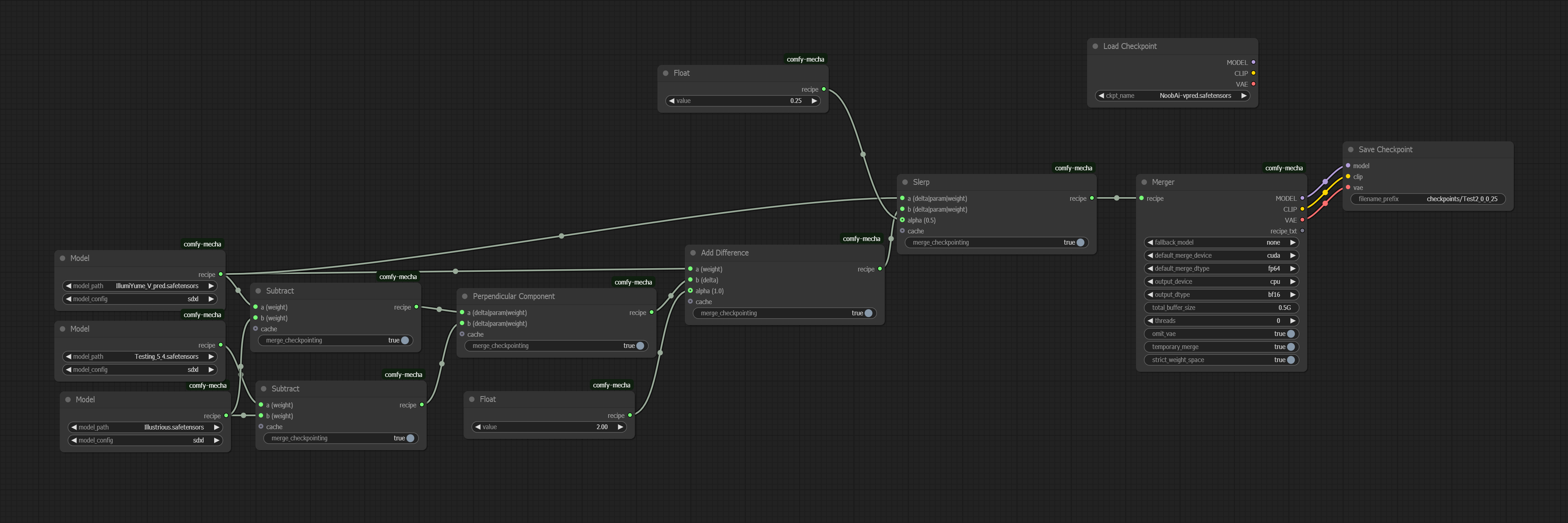Decrease the 2.00 Float value with the left arrow
The height and width of the screenshot is (523, 1568).
coord(478,427)
